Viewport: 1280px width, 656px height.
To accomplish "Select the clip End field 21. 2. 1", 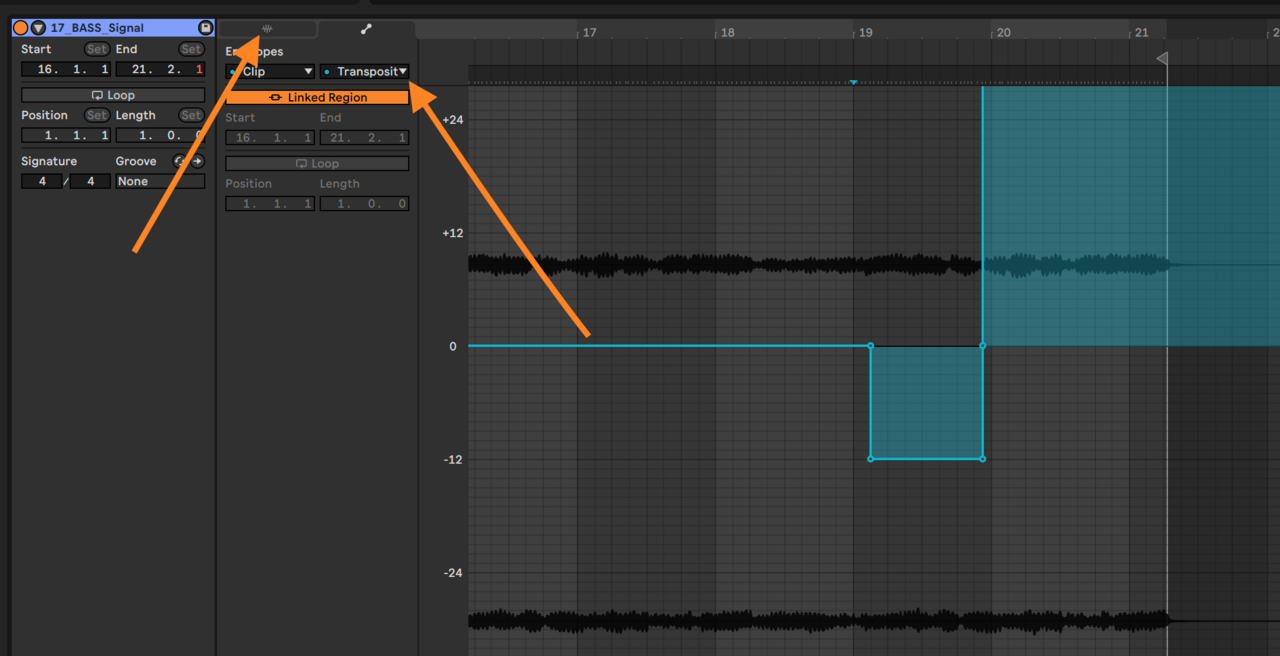I will pos(160,69).
